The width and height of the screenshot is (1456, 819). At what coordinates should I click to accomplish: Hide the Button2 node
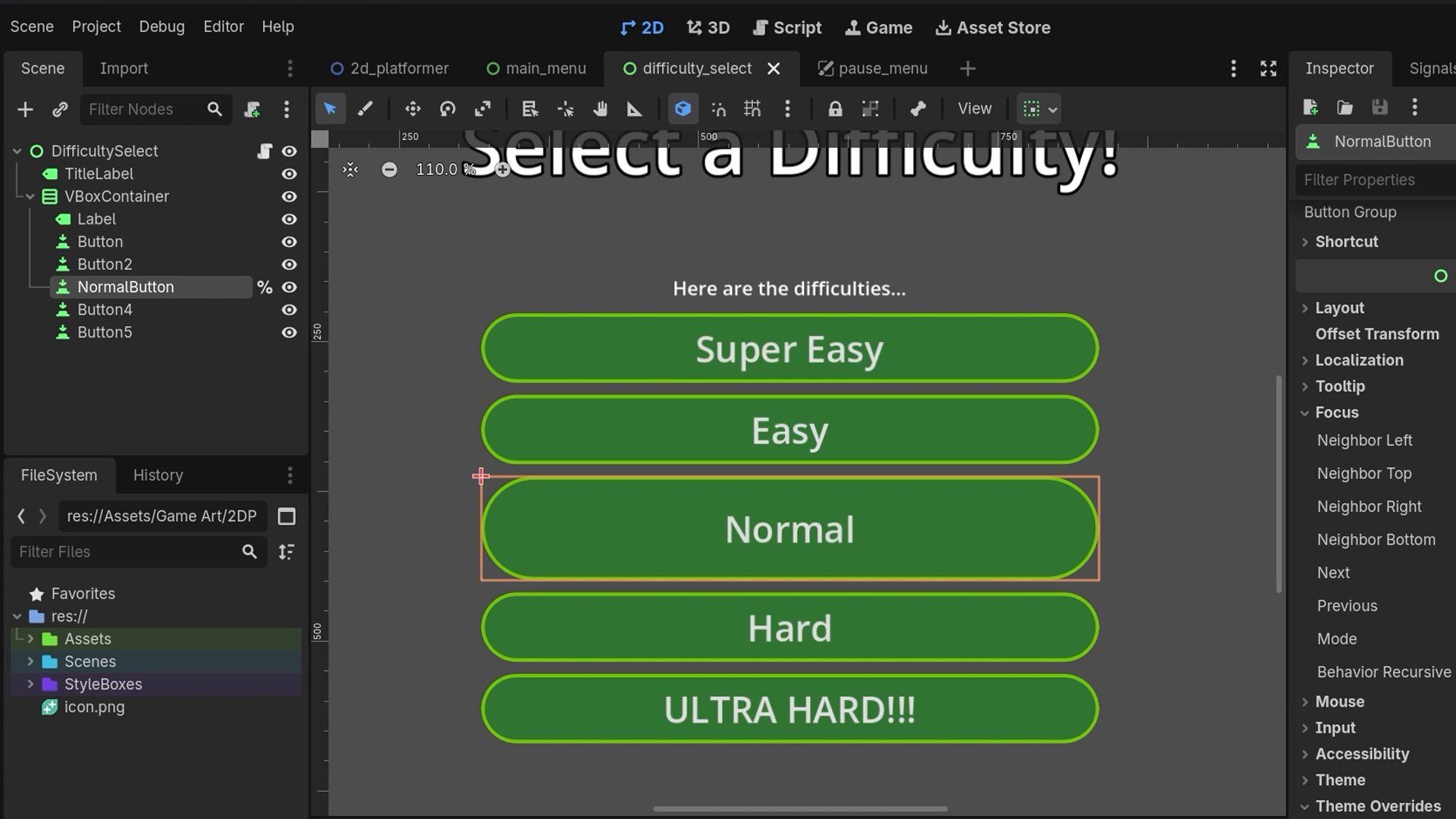coord(289,265)
